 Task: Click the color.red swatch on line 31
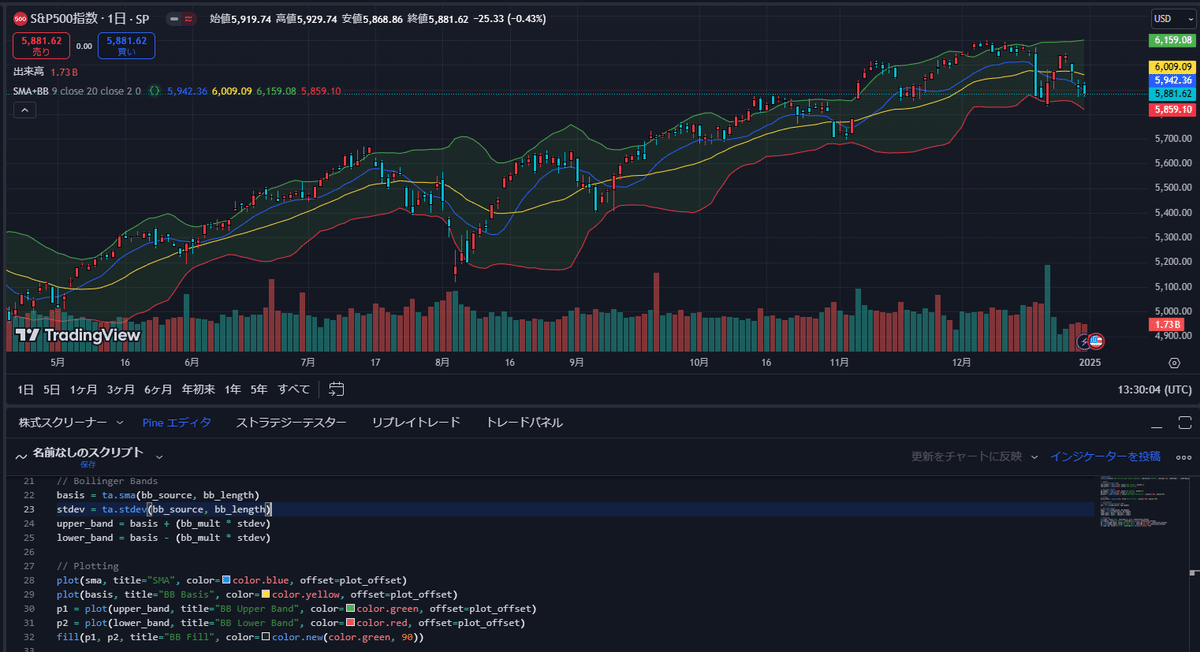click(x=350, y=622)
